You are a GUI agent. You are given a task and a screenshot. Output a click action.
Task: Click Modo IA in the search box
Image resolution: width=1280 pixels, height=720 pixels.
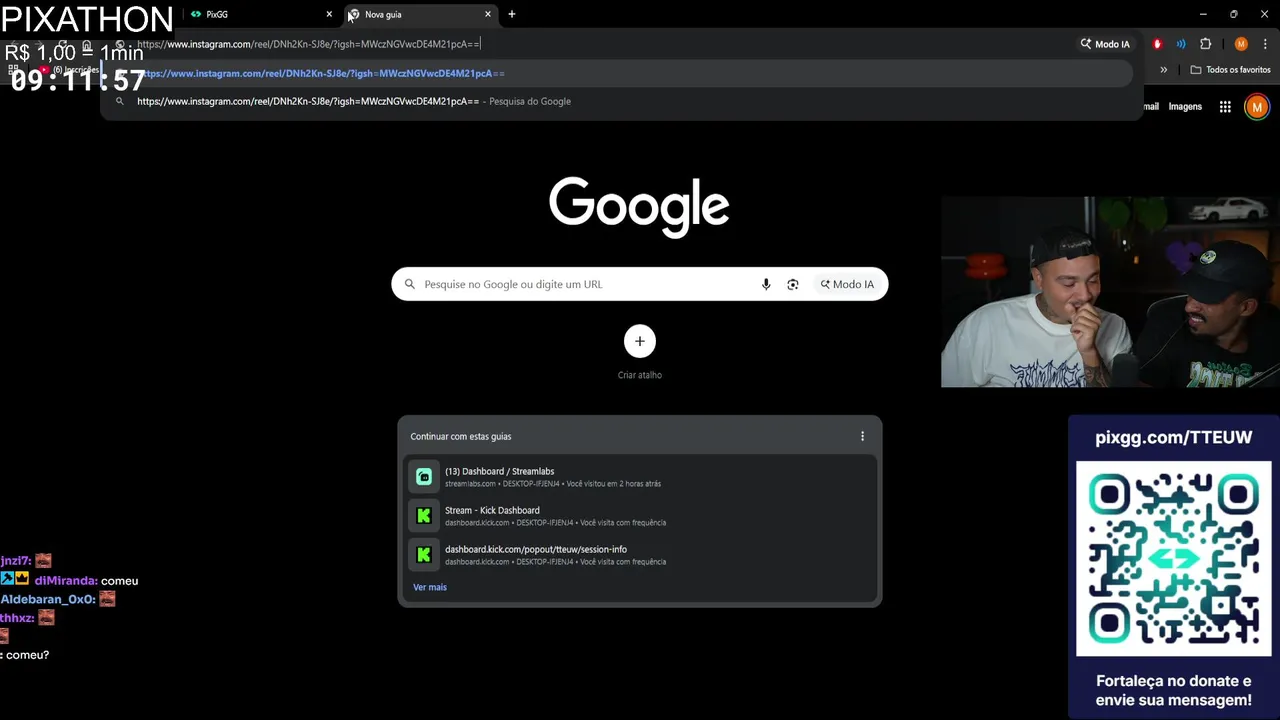(847, 284)
